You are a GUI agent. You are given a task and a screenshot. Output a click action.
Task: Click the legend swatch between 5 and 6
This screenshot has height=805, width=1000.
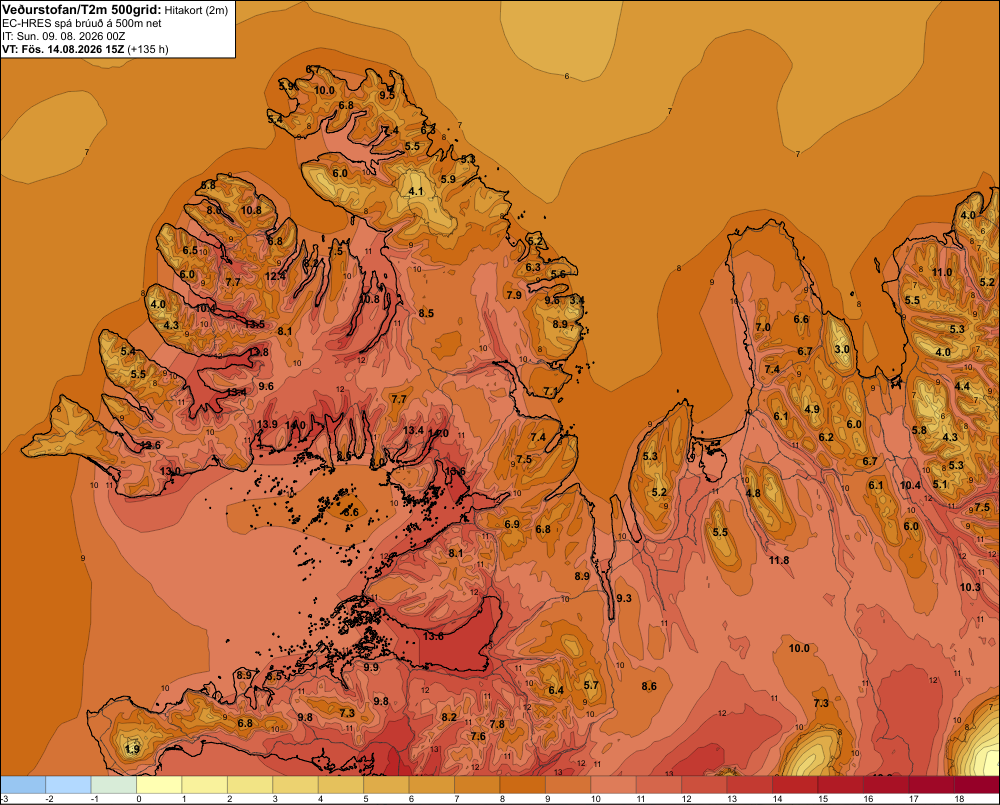386,785
